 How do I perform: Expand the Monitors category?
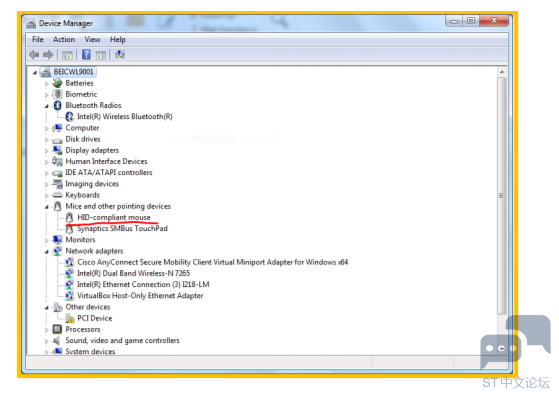point(46,240)
